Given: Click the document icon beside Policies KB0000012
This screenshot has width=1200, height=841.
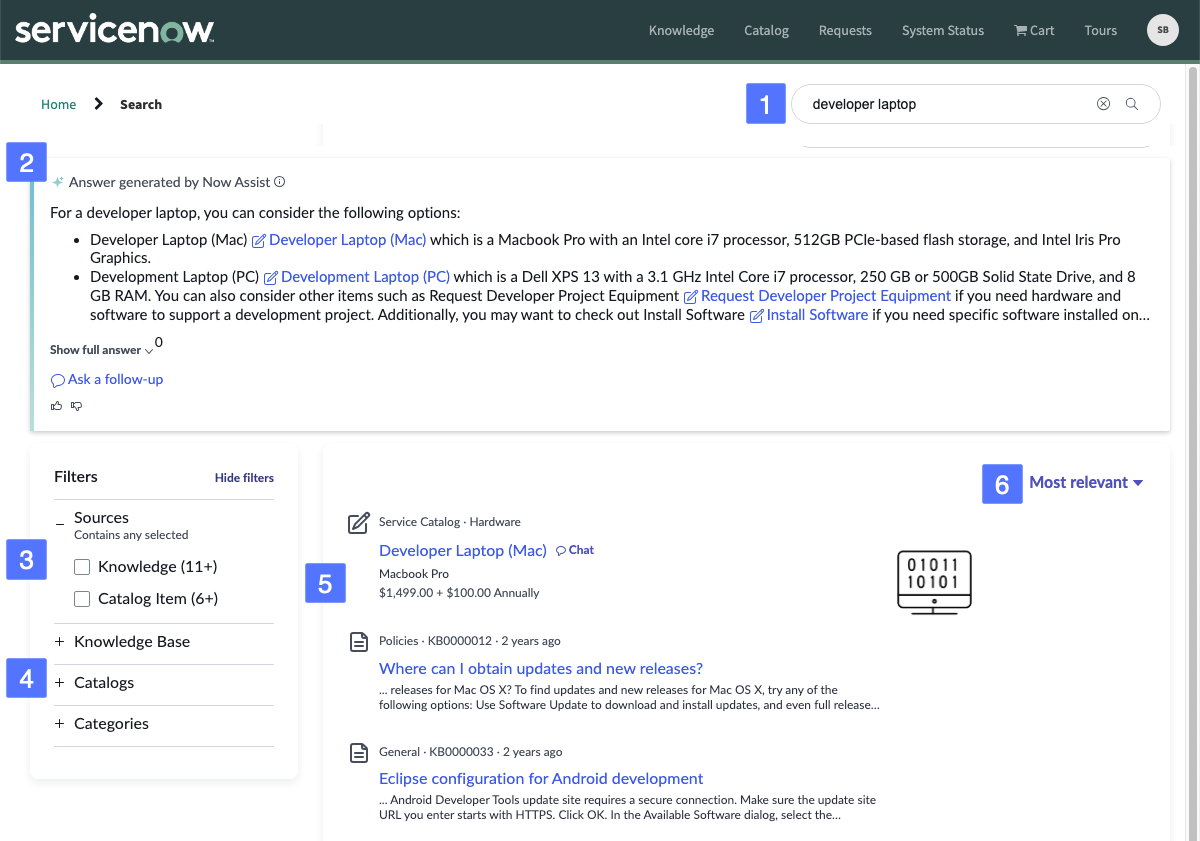Looking at the screenshot, I should tap(358, 642).
